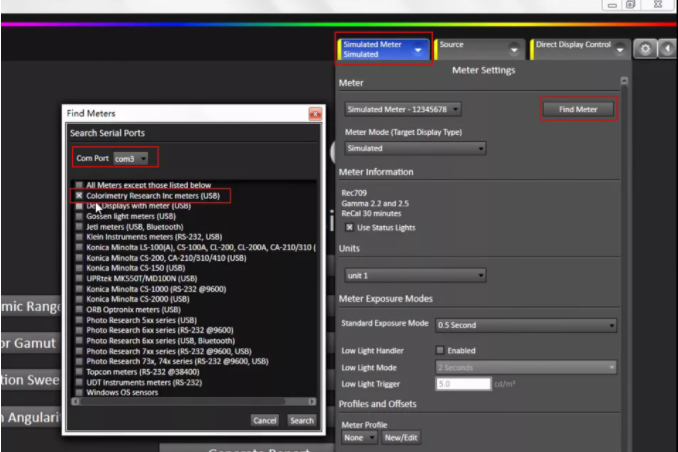
Task: Expand the Source tab dropdown arrow
Action: 514,50
